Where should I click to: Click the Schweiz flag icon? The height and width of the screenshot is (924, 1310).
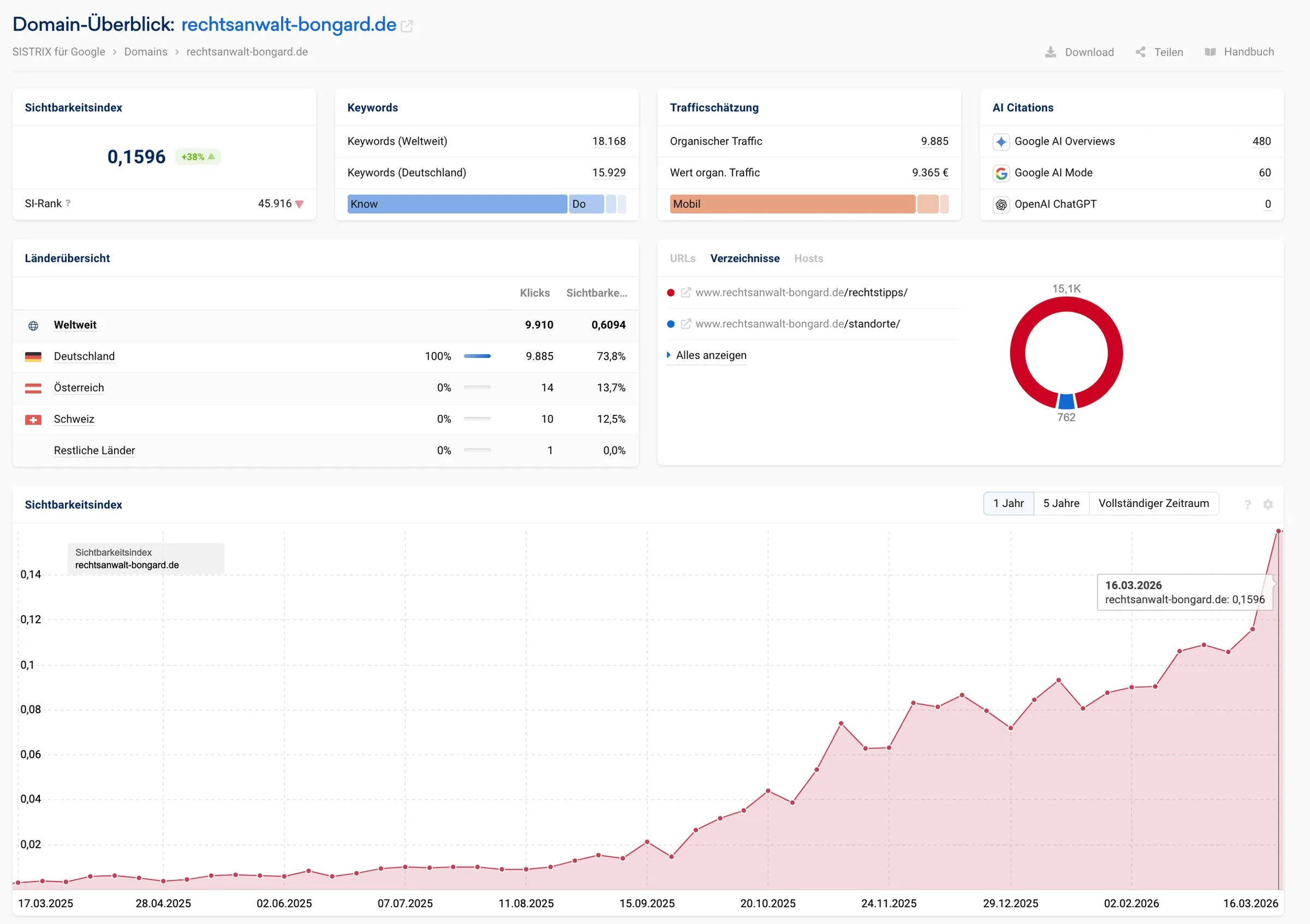33,420
